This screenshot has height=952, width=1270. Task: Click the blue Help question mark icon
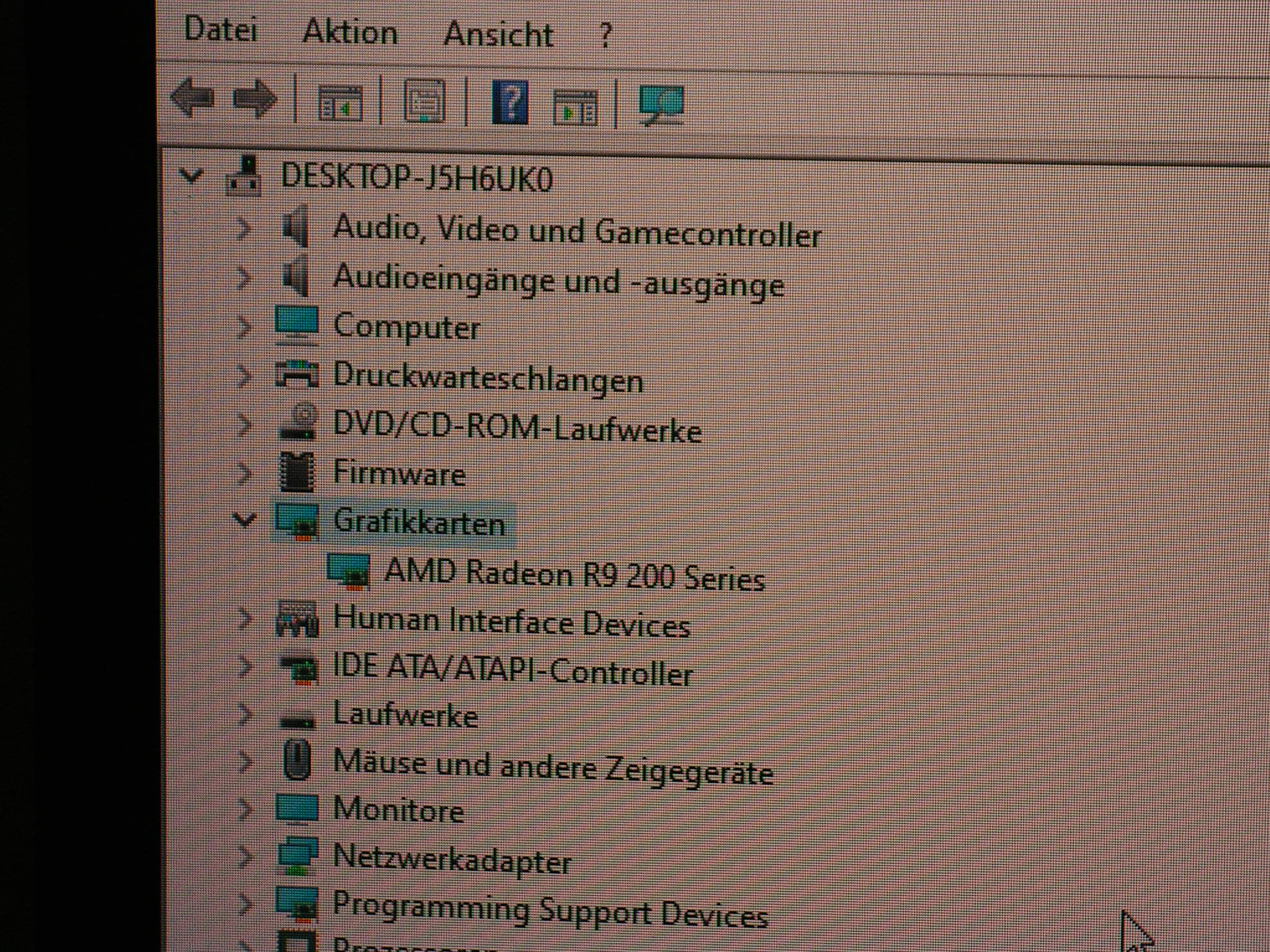[x=510, y=103]
